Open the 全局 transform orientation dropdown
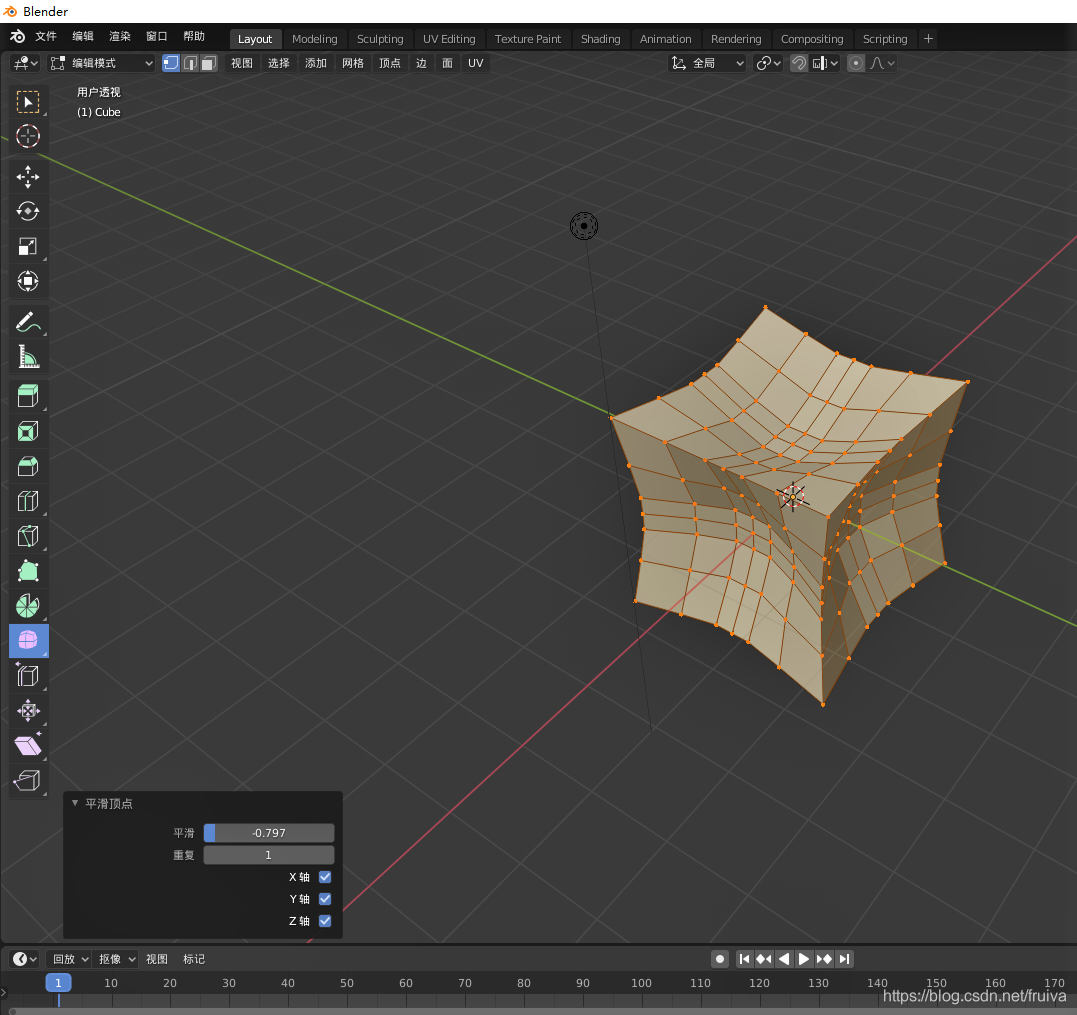 707,63
